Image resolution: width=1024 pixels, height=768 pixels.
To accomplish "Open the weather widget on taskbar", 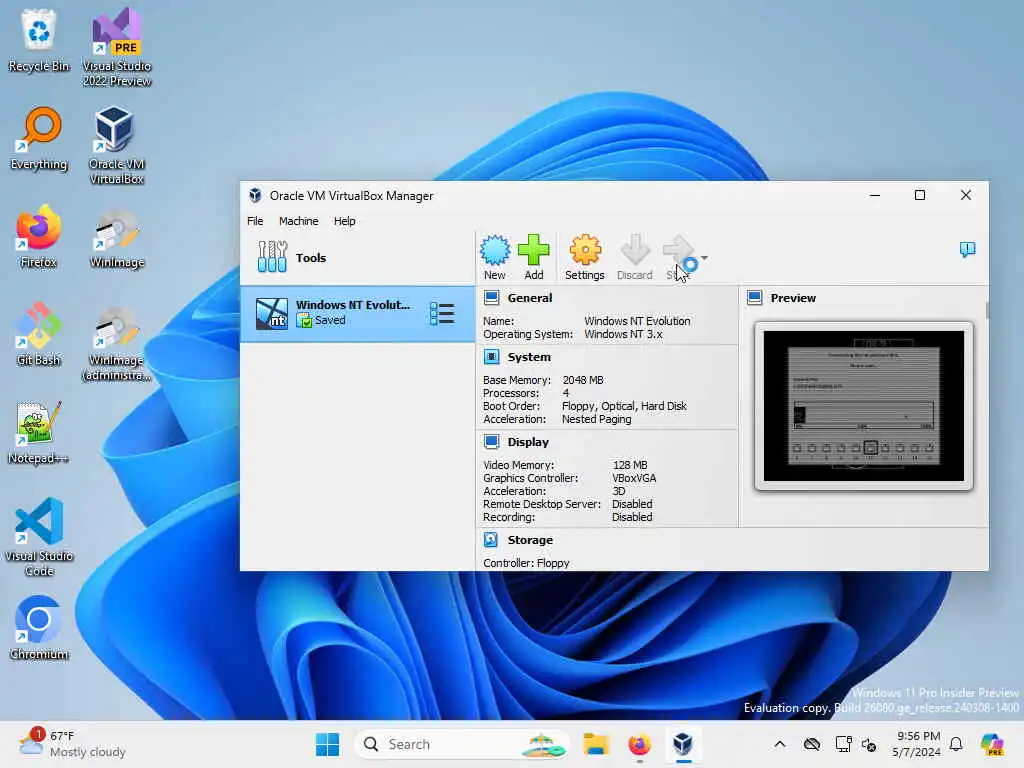I will (x=72, y=744).
